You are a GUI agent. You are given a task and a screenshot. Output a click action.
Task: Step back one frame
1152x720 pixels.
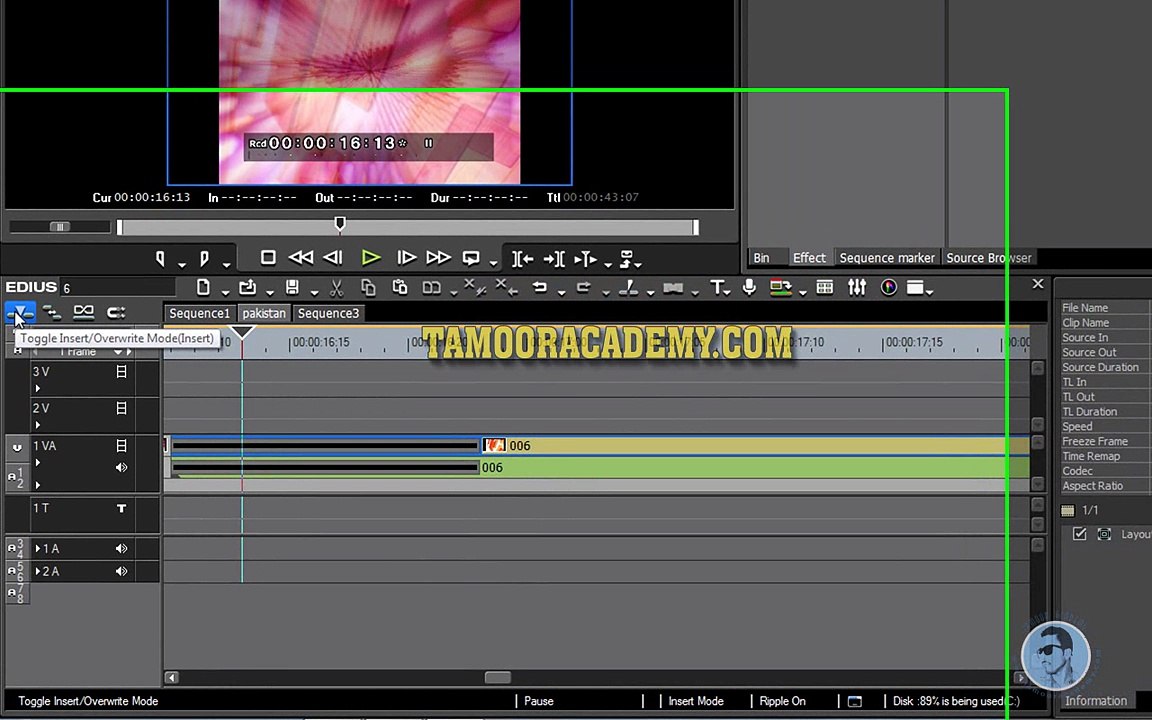[x=334, y=258]
